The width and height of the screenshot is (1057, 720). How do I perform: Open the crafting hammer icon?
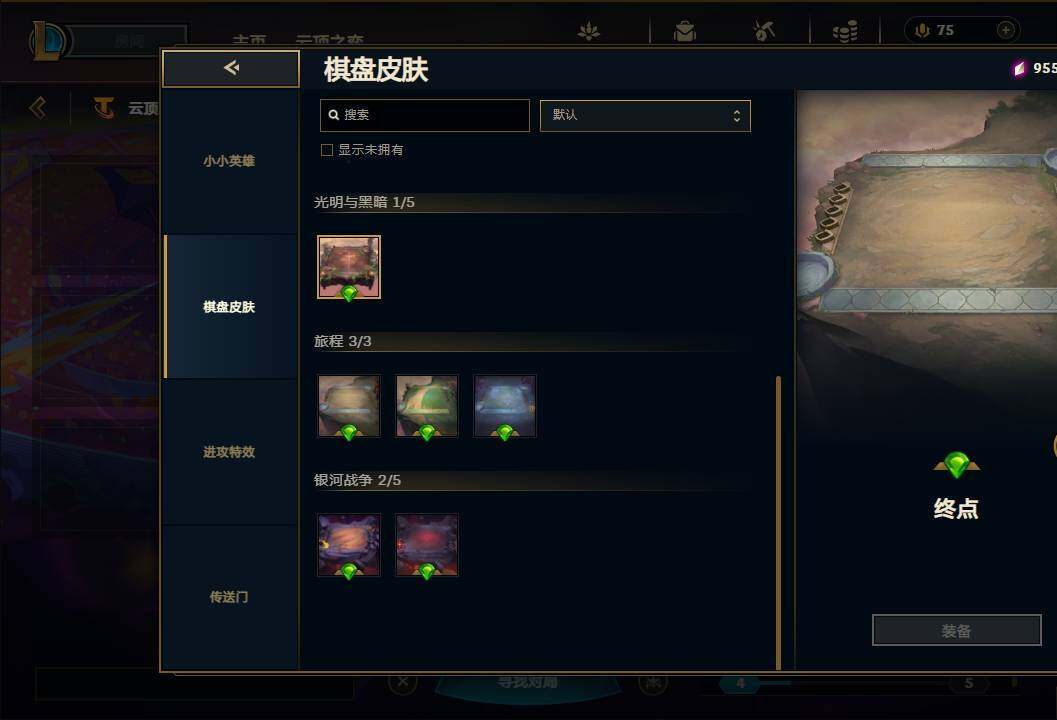(764, 30)
